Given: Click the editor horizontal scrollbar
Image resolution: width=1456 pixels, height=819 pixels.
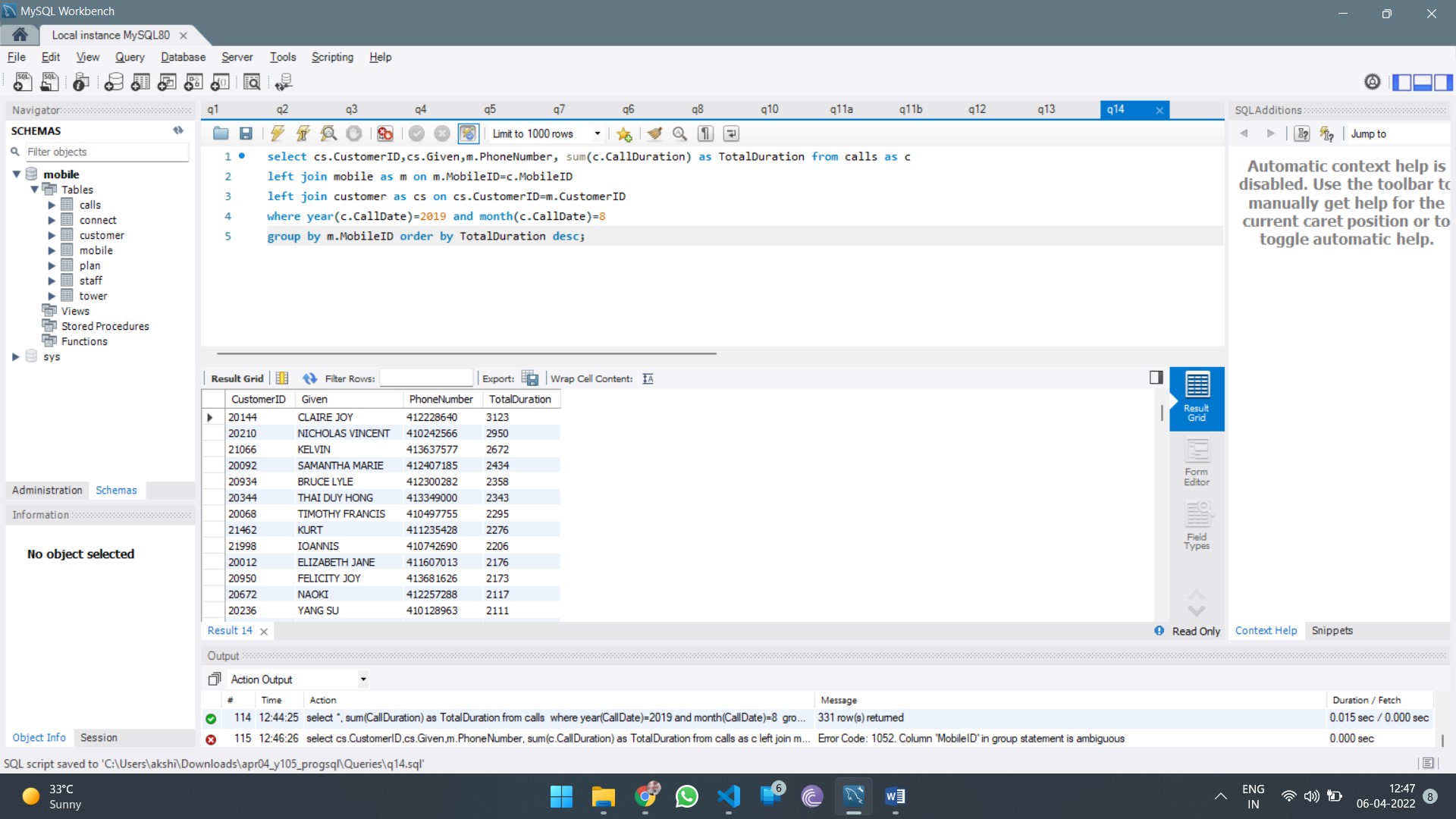Looking at the screenshot, I should pyautogui.click(x=466, y=353).
